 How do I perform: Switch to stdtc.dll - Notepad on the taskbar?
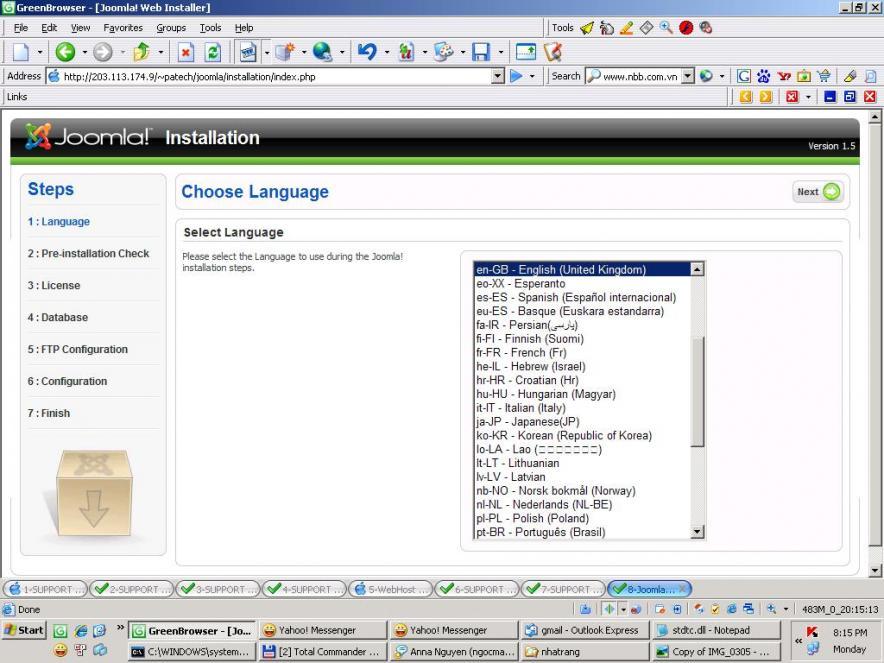click(716, 630)
